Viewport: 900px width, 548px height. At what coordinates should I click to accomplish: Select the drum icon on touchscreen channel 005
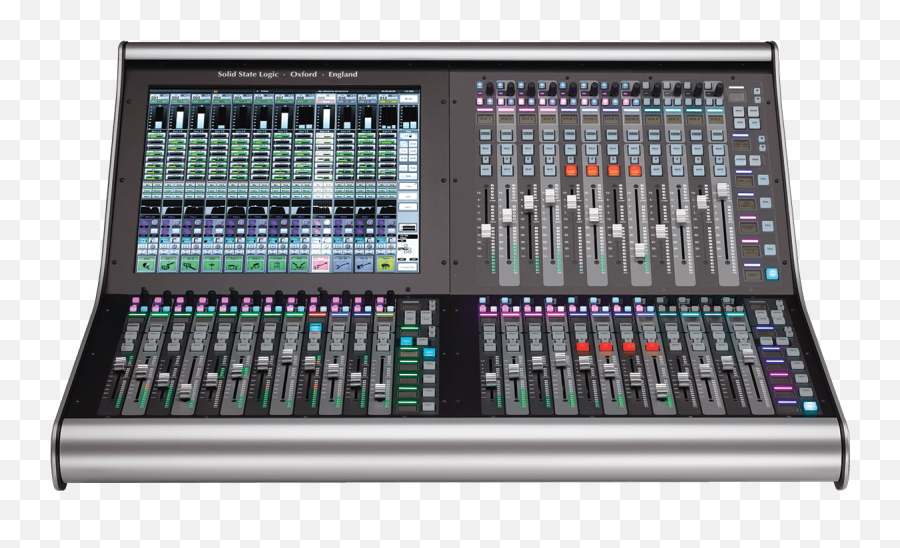click(x=234, y=264)
